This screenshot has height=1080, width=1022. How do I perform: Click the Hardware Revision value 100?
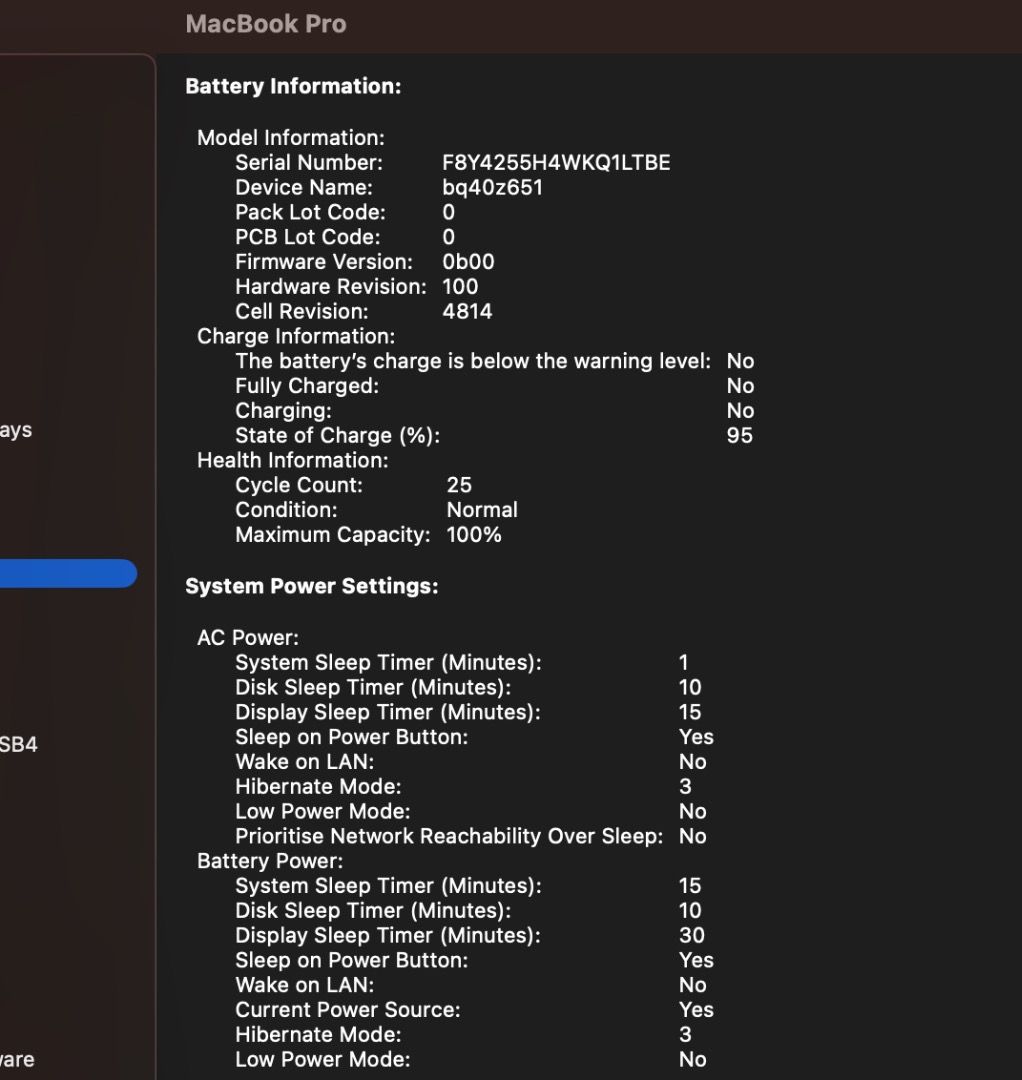pos(460,287)
